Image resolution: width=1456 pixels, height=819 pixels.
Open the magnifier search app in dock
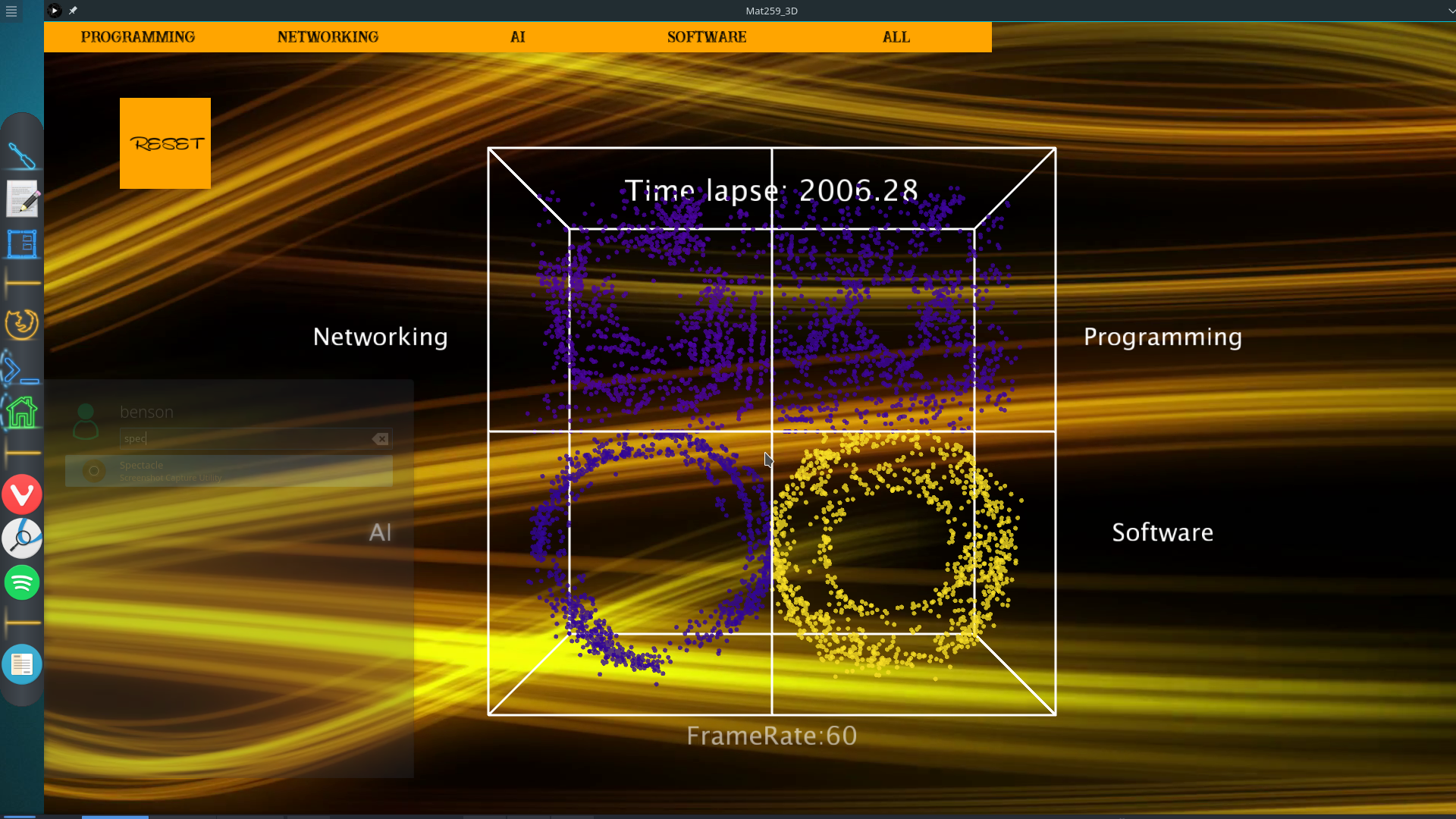click(22, 538)
